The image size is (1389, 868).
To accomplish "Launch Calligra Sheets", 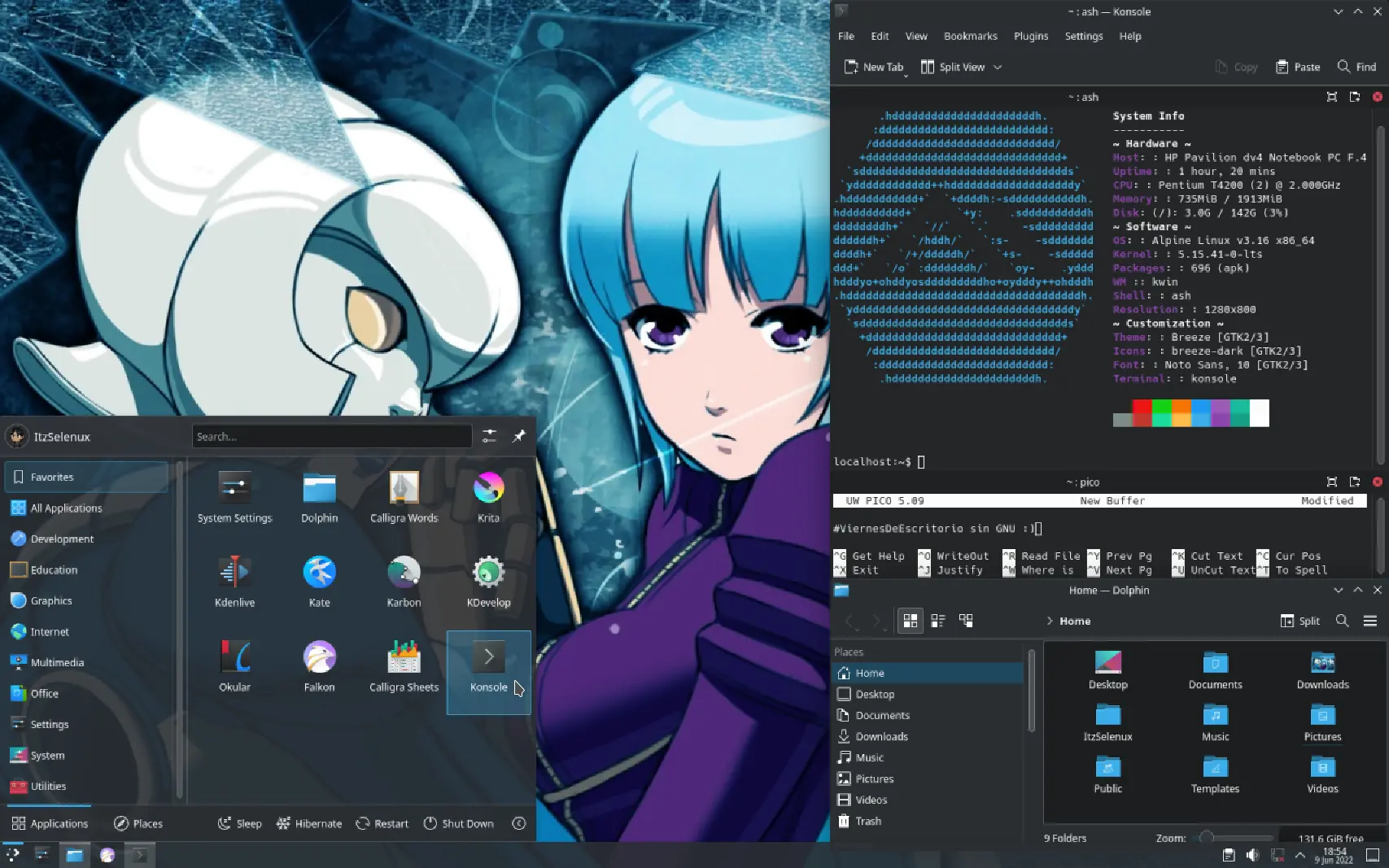I will click(404, 665).
